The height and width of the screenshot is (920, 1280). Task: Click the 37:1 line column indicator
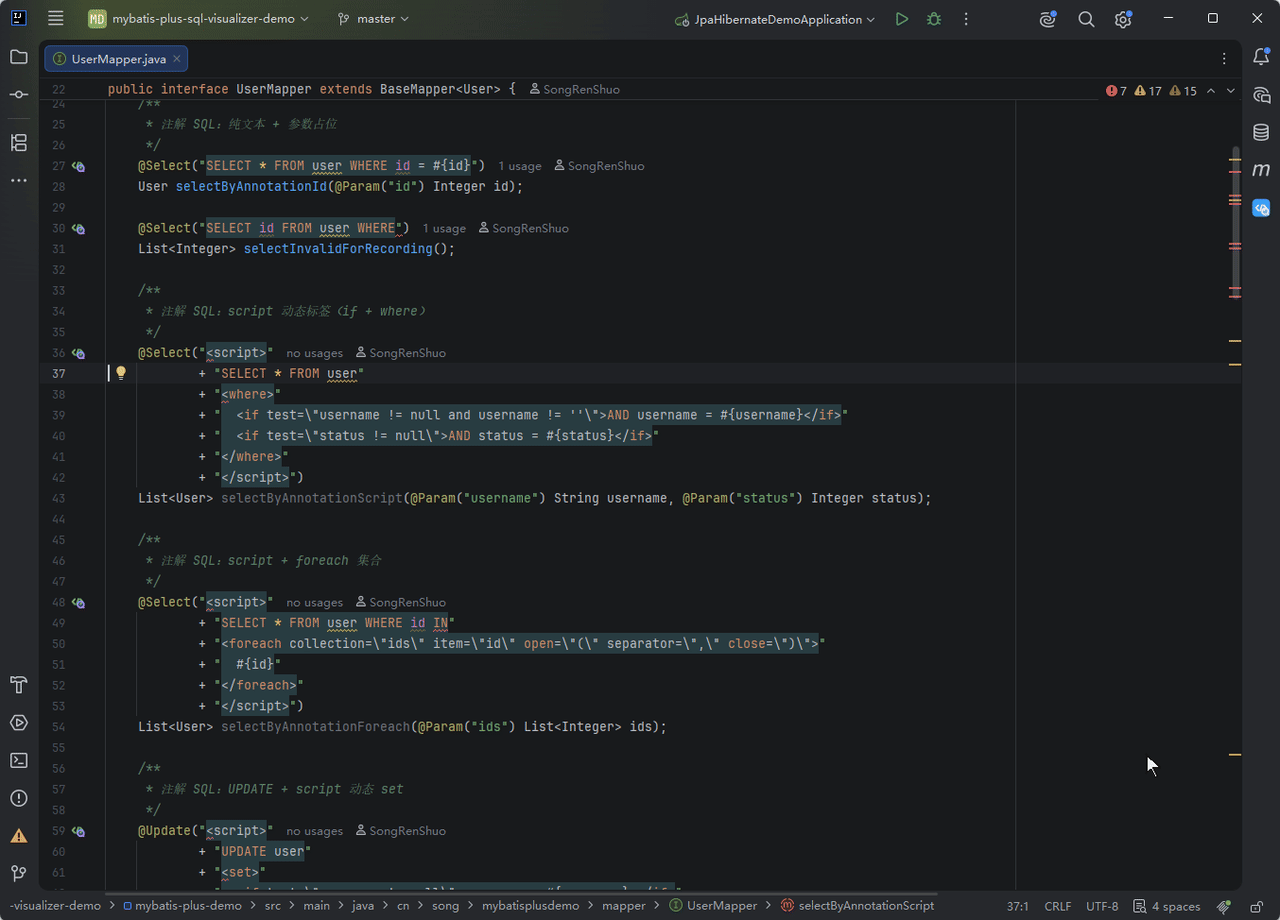click(x=1018, y=906)
